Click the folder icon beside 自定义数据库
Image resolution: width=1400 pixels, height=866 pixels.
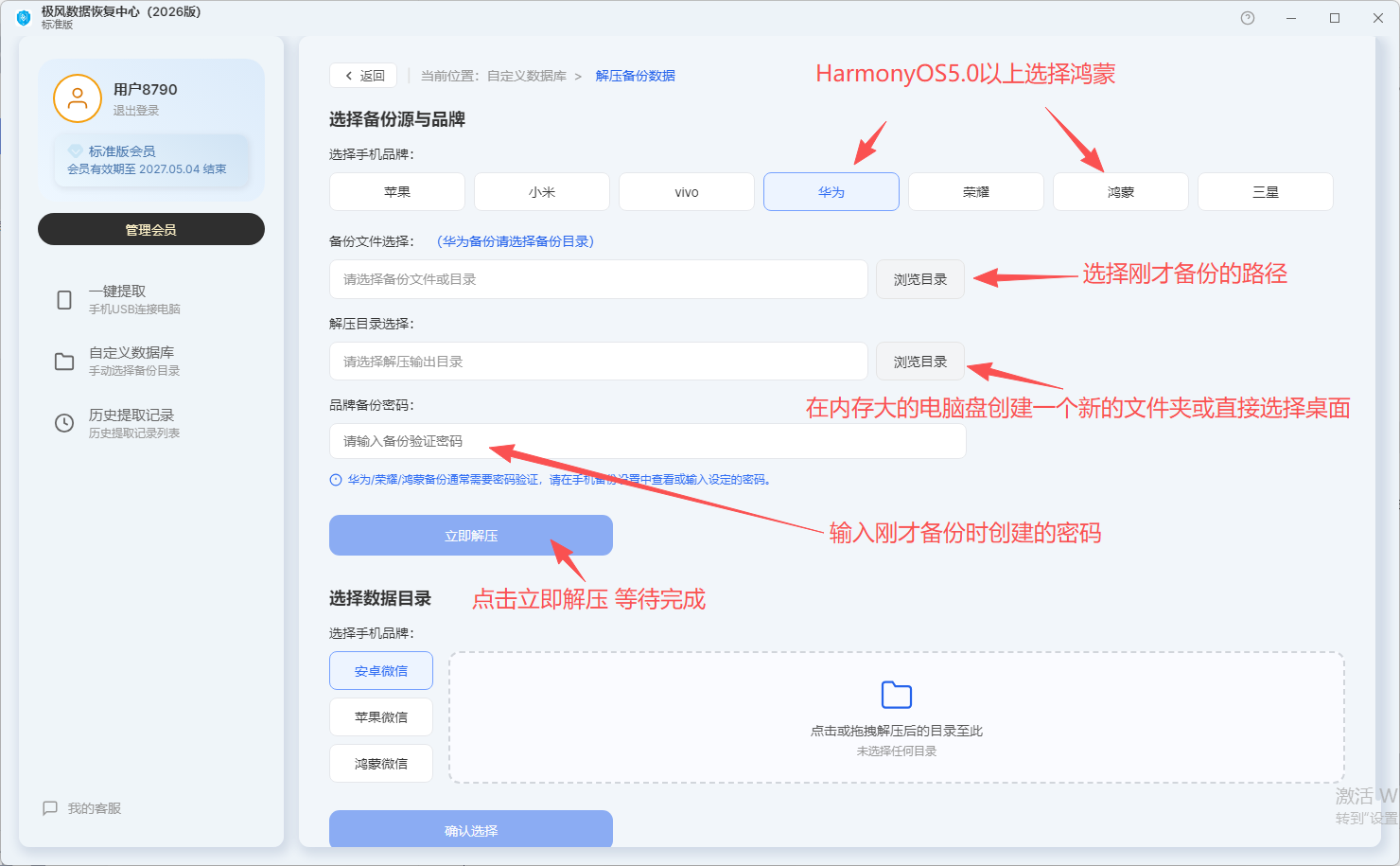(x=64, y=362)
